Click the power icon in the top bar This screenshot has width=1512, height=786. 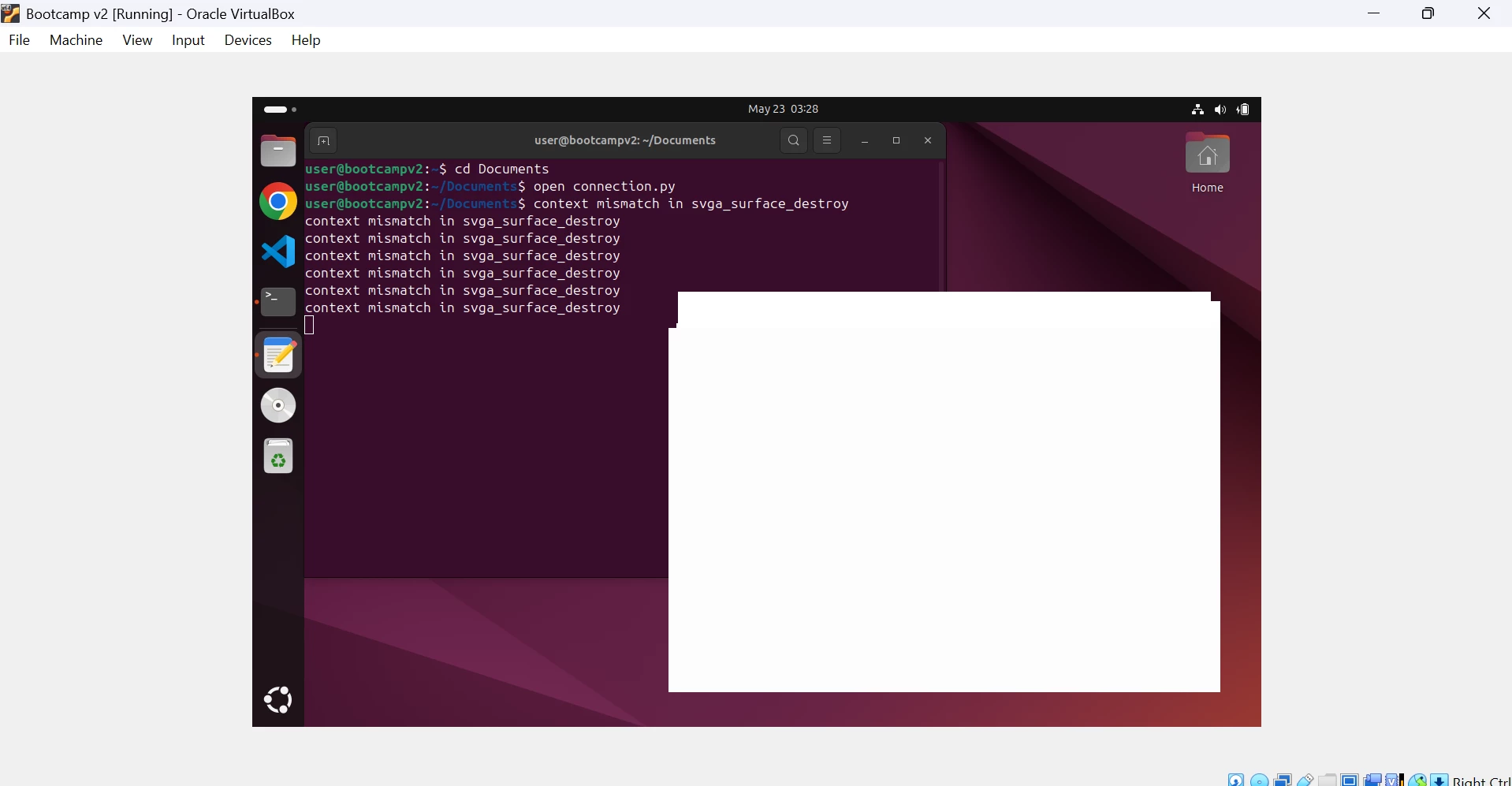[x=1245, y=110]
